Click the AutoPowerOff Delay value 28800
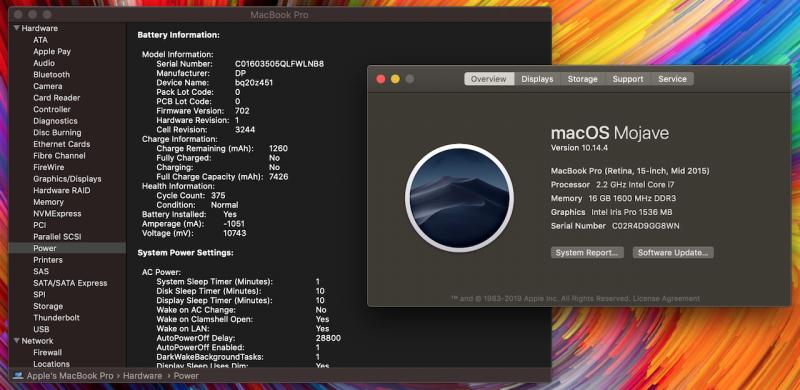Image resolution: width=800 pixels, height=390 pixels. (328, 338)
